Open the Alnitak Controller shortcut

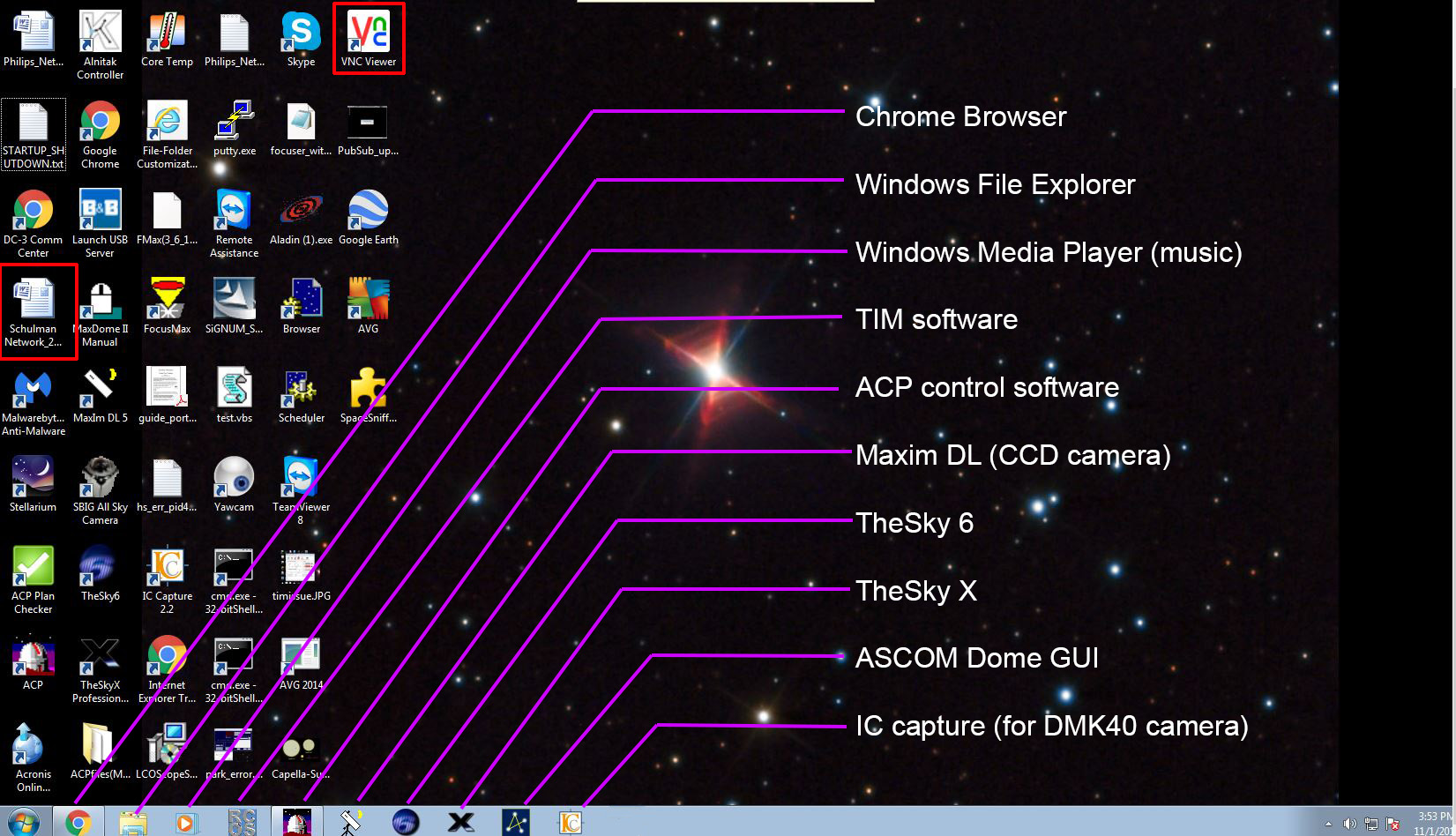pos(100,45)
